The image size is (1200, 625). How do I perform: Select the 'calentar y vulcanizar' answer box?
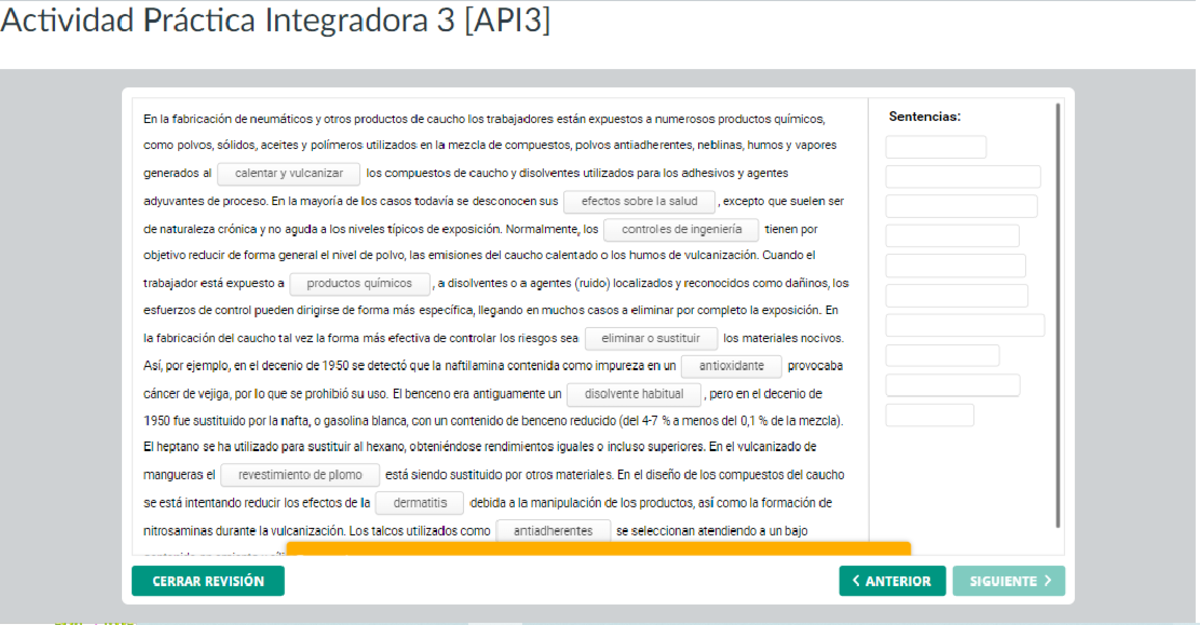[x=288, y=173]
